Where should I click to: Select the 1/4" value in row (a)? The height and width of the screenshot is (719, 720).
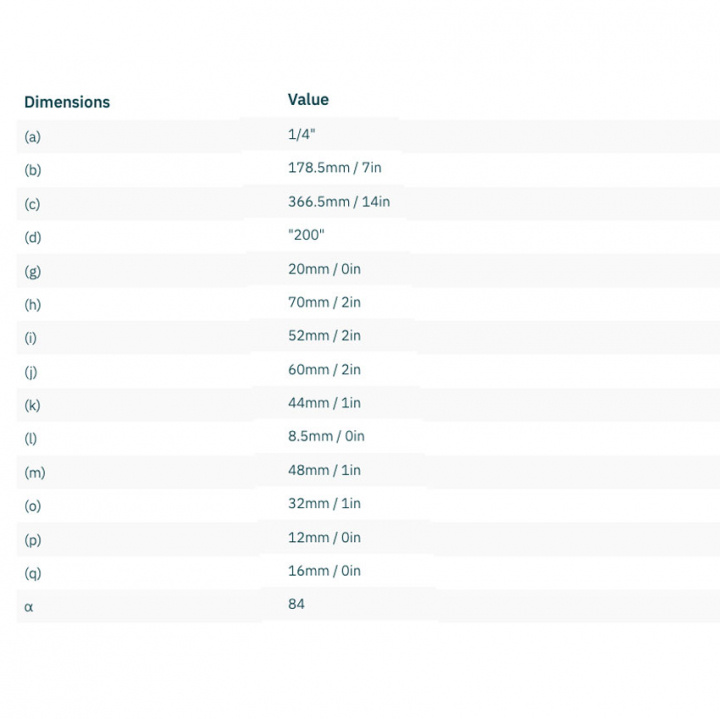click(302, 134)
